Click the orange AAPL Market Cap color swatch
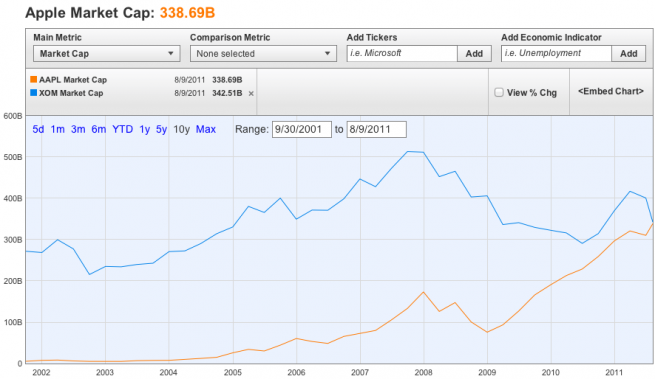Image resolution: width=655 pixels, height=379 pixels. click(x=33, y=79)
